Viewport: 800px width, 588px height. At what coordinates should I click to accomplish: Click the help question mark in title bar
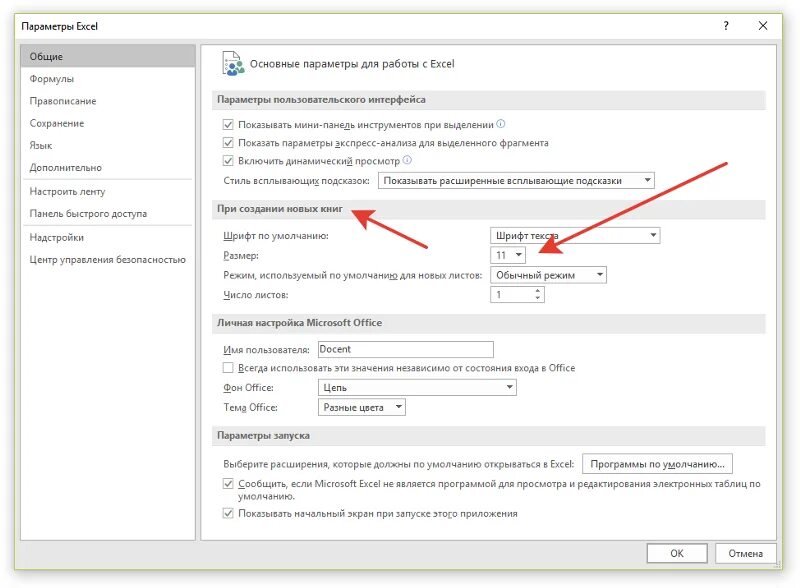[726, 26]
